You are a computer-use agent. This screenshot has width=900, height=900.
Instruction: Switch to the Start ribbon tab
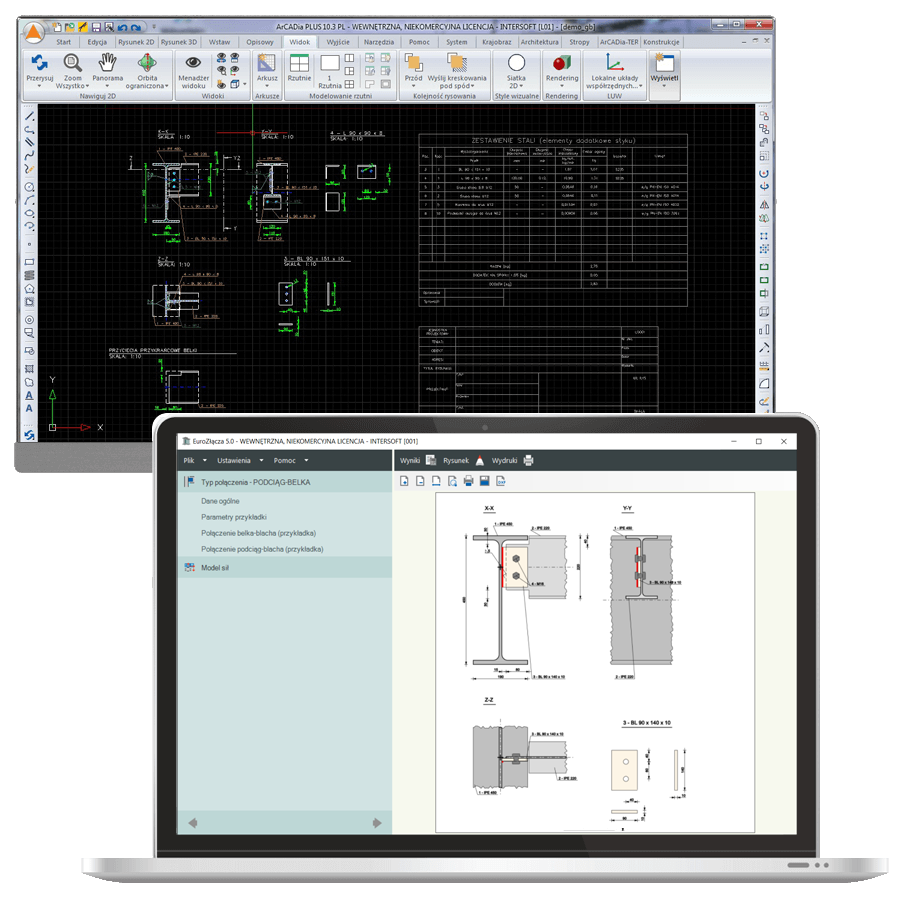(64, 42)
